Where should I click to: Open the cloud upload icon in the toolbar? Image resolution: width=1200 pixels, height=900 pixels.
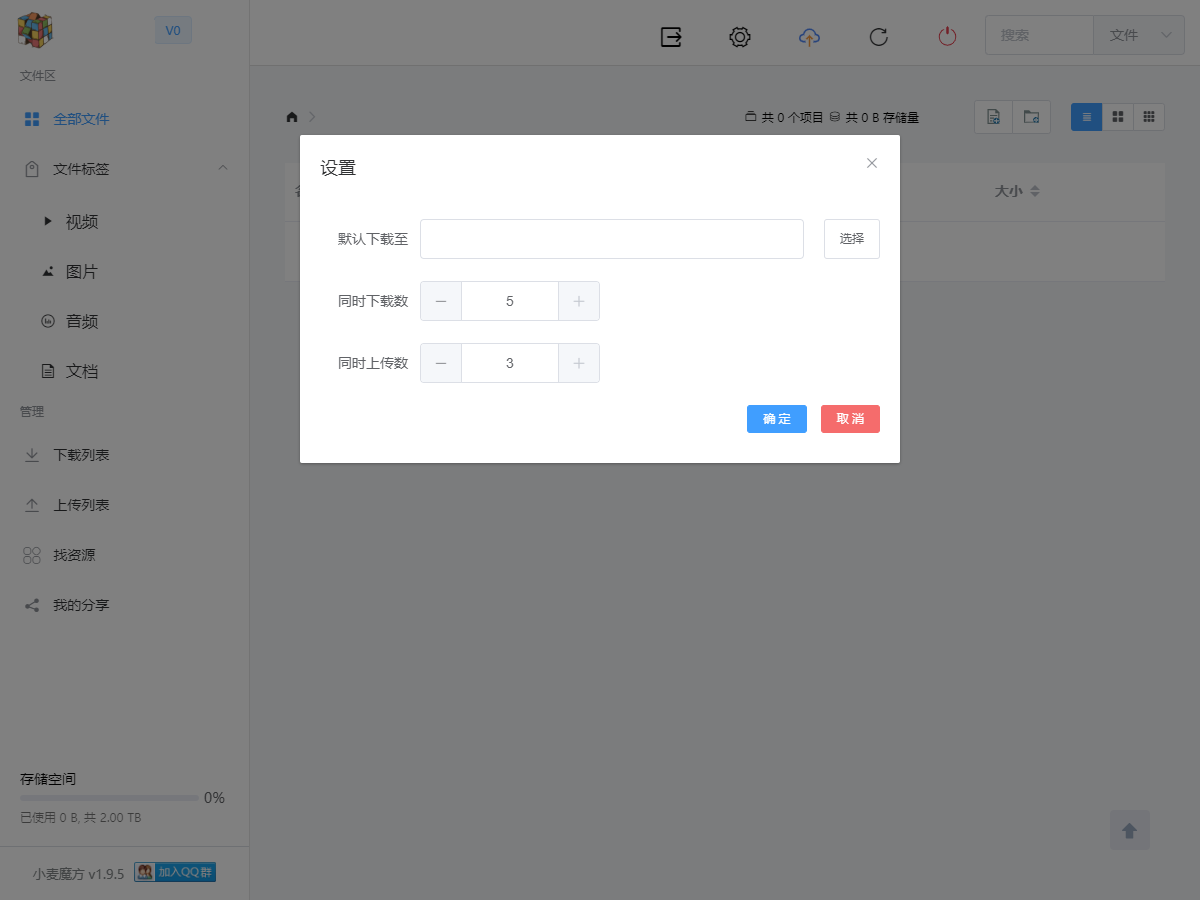pyautogui.click(x=809, y=36)
